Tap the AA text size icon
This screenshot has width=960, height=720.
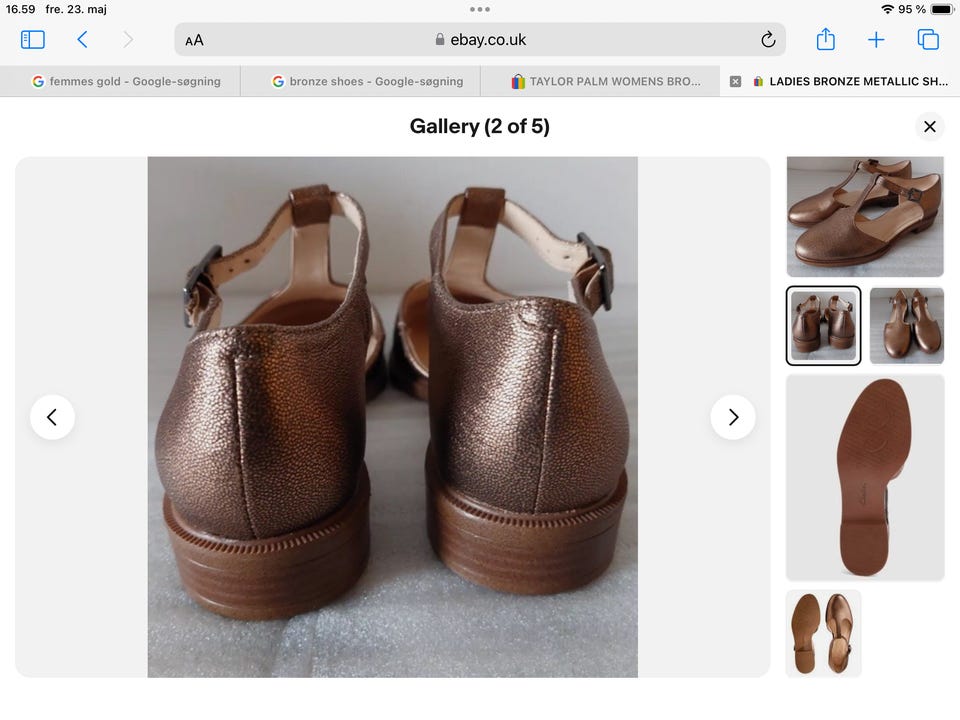(193, 39)
